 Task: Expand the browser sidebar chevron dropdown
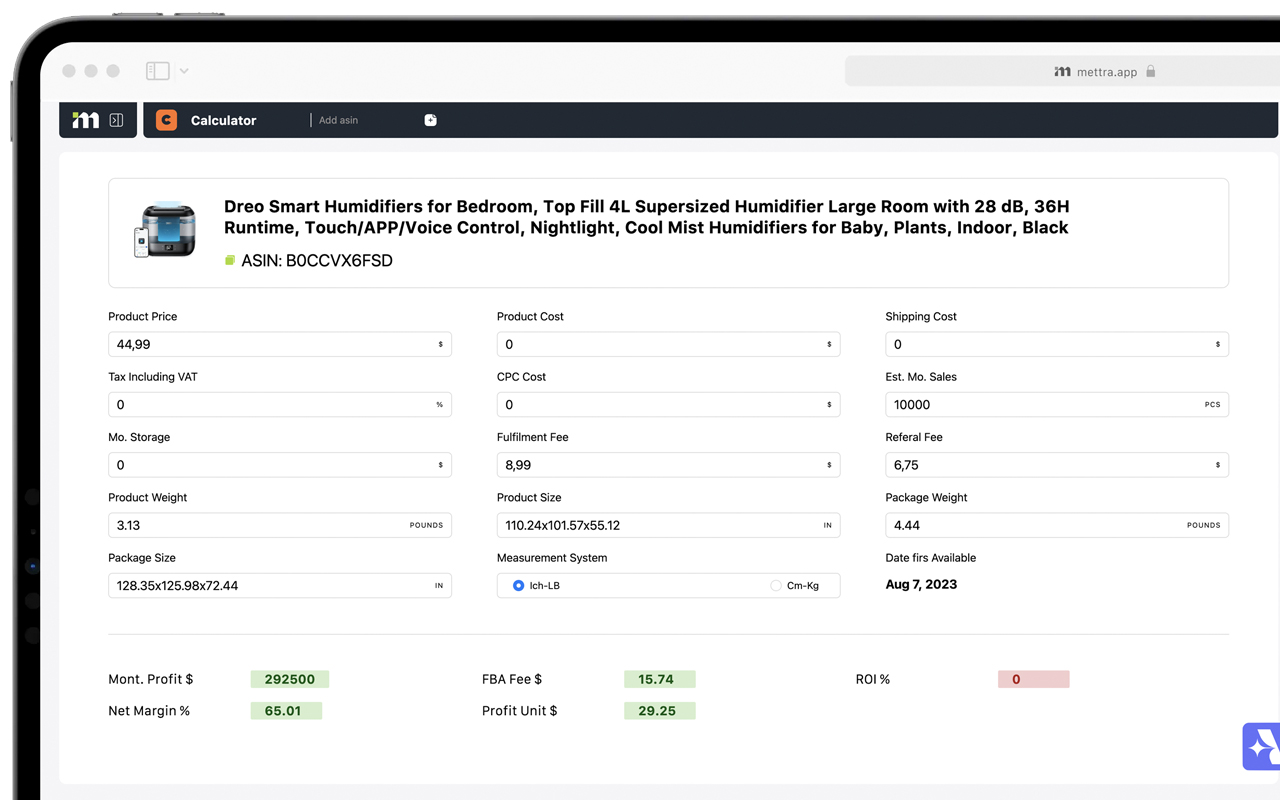point(184,71)
